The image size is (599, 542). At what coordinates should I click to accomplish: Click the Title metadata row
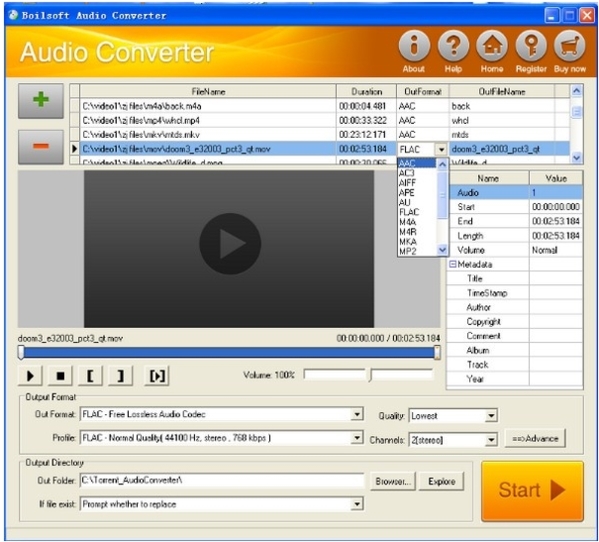515,279
